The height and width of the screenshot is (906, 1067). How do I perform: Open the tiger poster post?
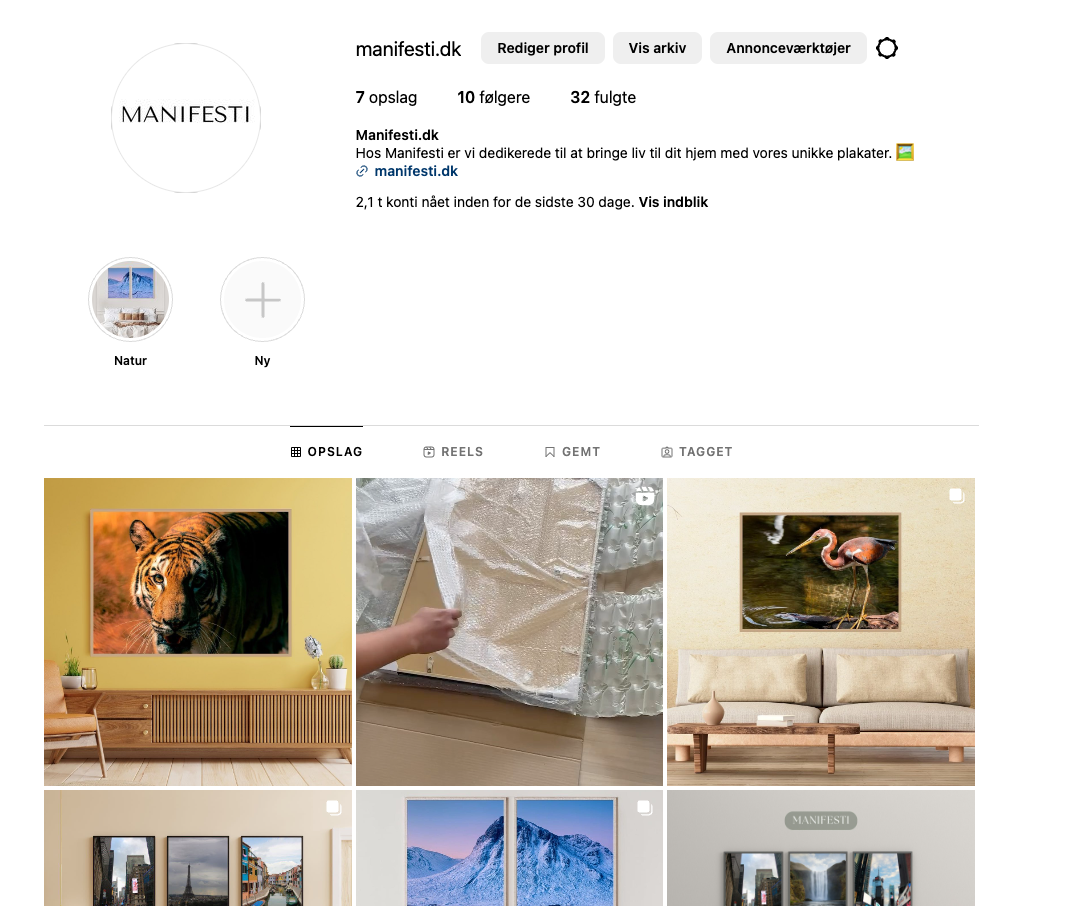click(198, 632)
